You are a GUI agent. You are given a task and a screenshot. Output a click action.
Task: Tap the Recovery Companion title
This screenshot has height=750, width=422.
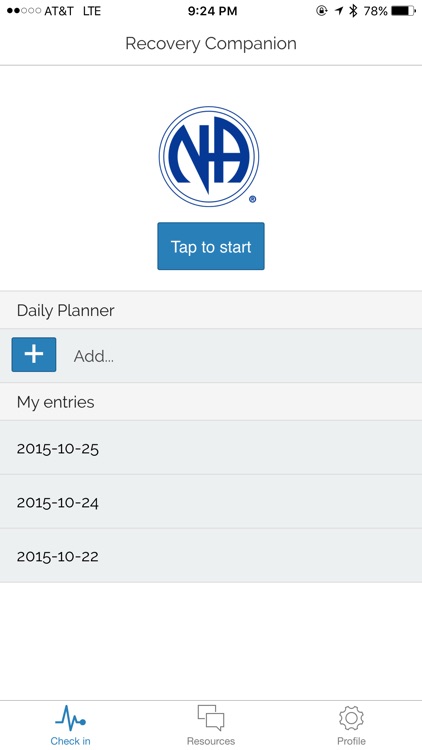tap(211, 44)
